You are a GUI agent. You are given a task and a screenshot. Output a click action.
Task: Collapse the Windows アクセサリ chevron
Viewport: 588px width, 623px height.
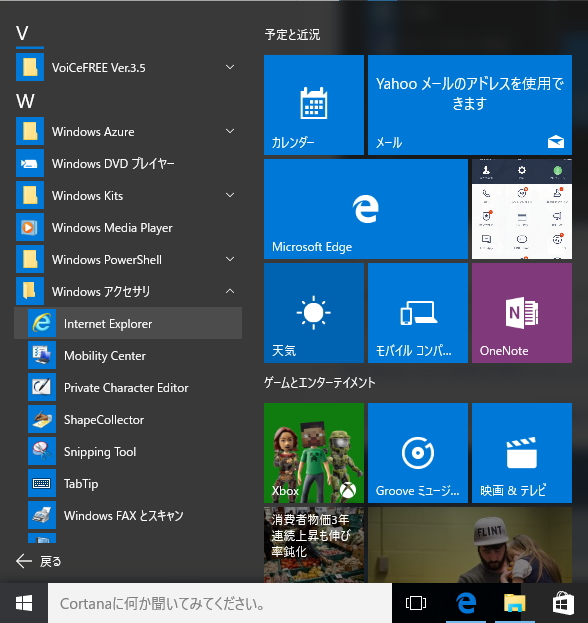coord(230,291)
